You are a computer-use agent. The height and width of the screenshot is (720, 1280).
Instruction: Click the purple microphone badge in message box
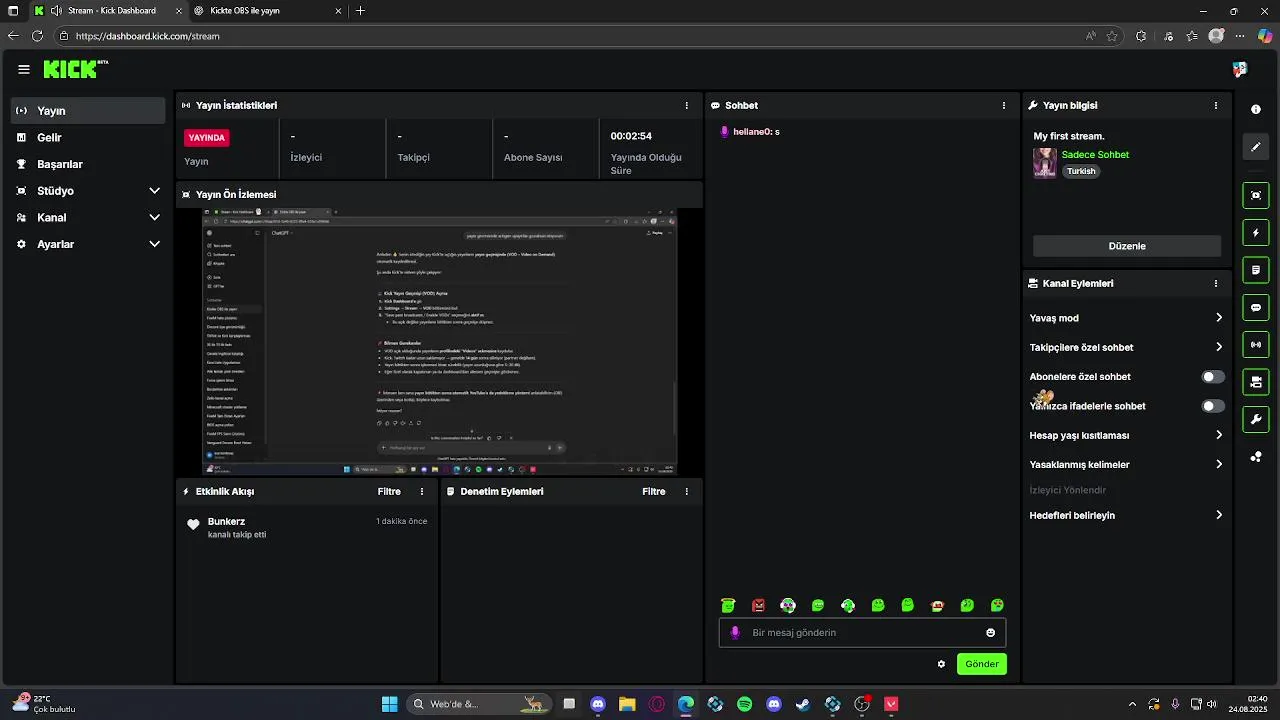[x=735, y=633]
